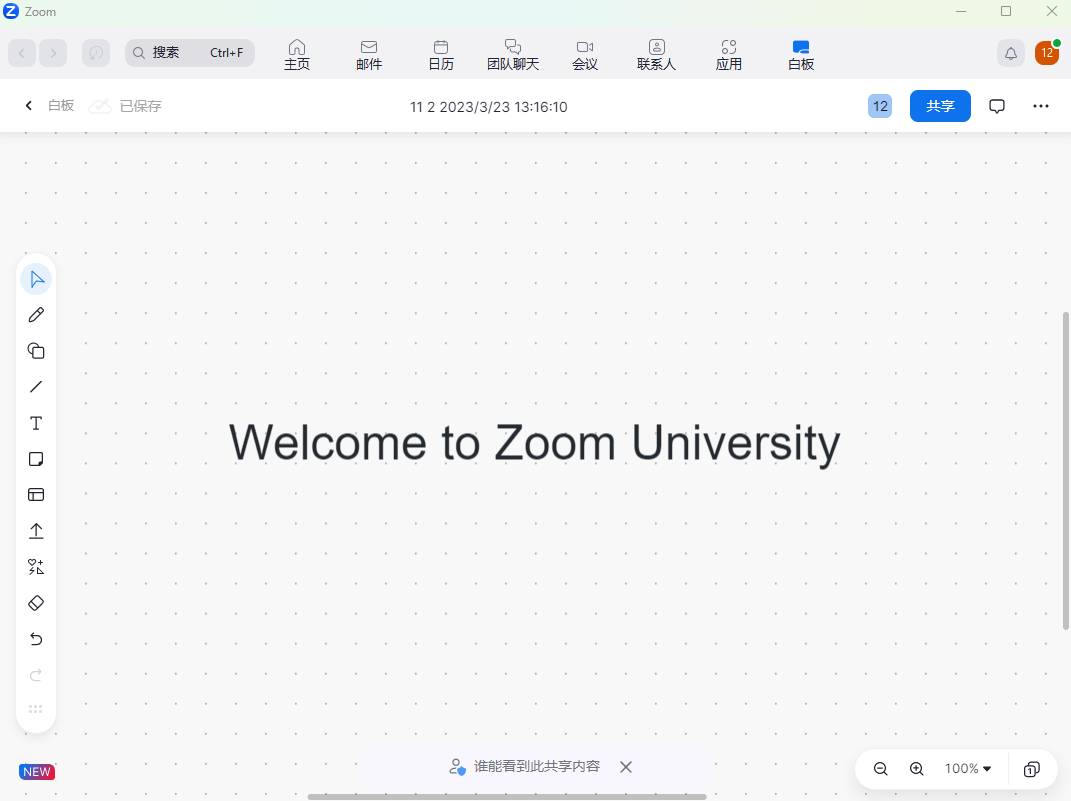Image resolution: width=1071 pixels, height=801 pixels.
Task: Dismiss the 谁能看到此共享内容 banner
Action: tap(626, 767)
